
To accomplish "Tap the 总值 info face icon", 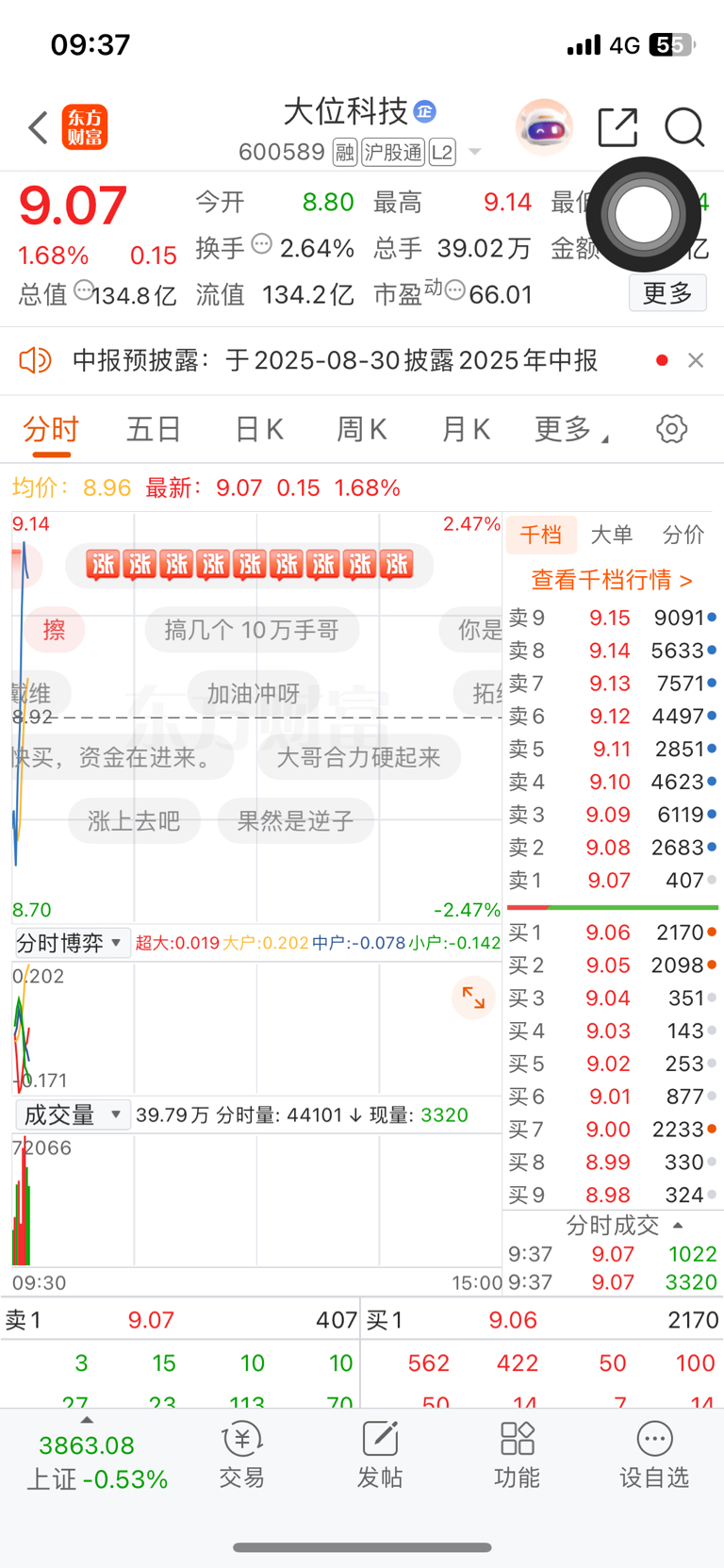I will pos(84,290).
